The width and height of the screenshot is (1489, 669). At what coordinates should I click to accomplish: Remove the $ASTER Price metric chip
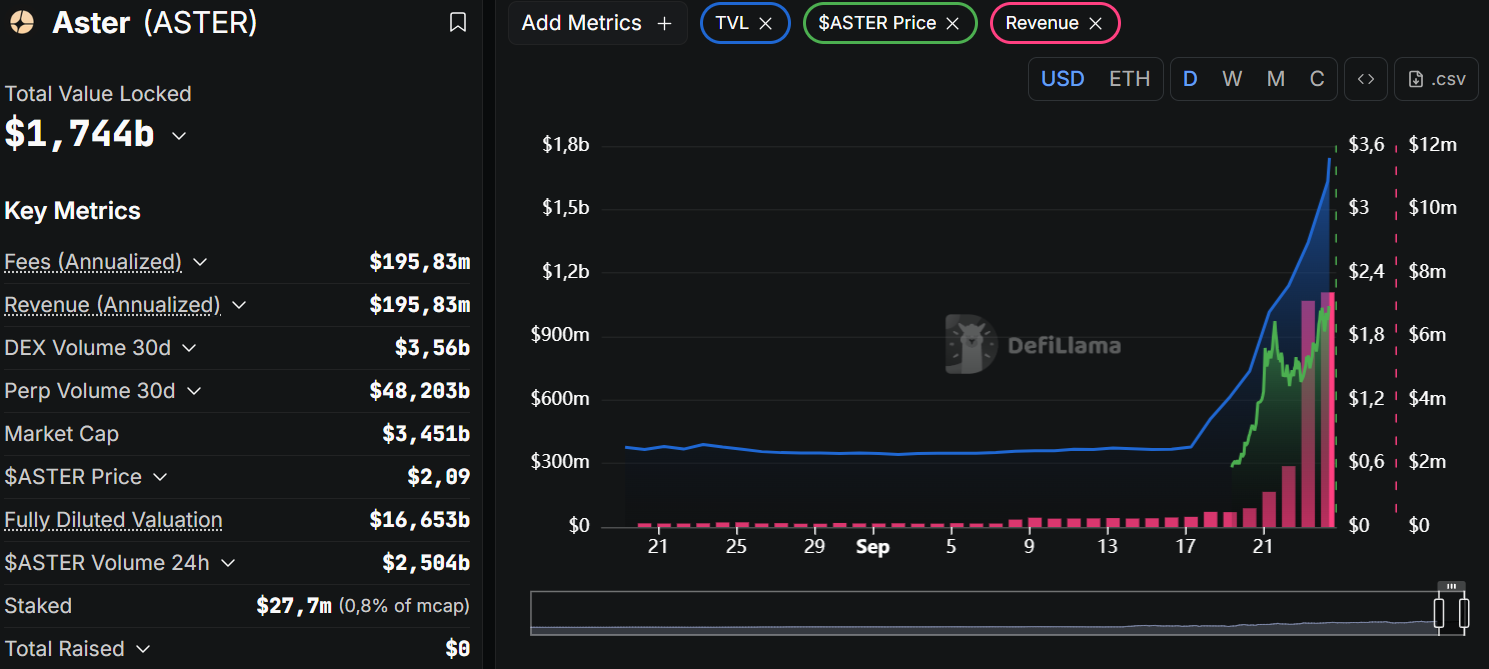(x=952, y=23)
